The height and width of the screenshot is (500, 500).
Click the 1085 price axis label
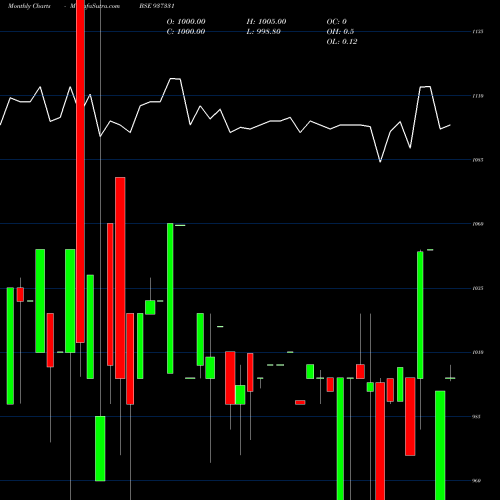(478, 160)
